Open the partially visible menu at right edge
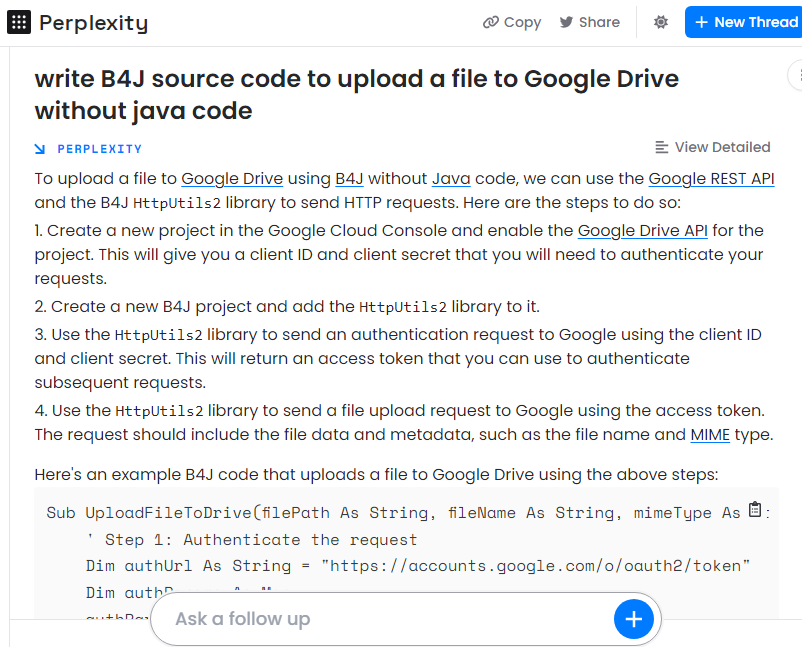 796,75
